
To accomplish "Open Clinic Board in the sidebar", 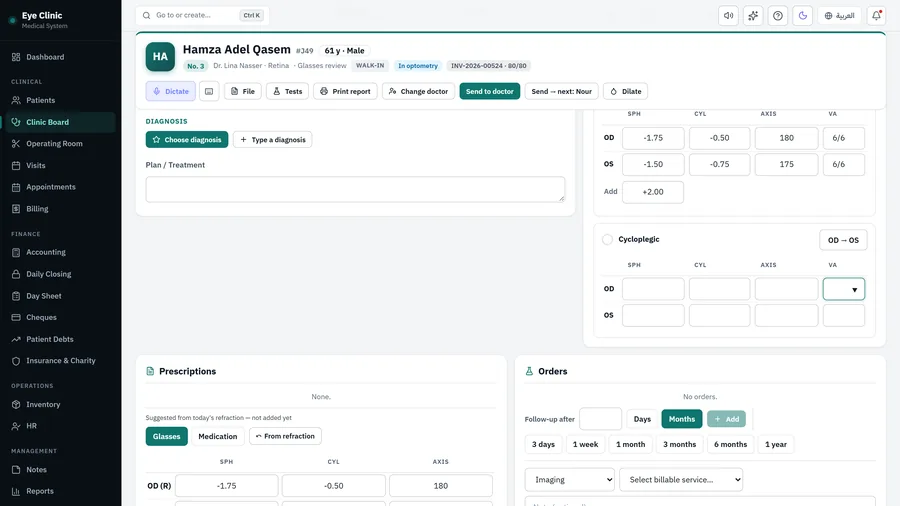I will (60, 122).
